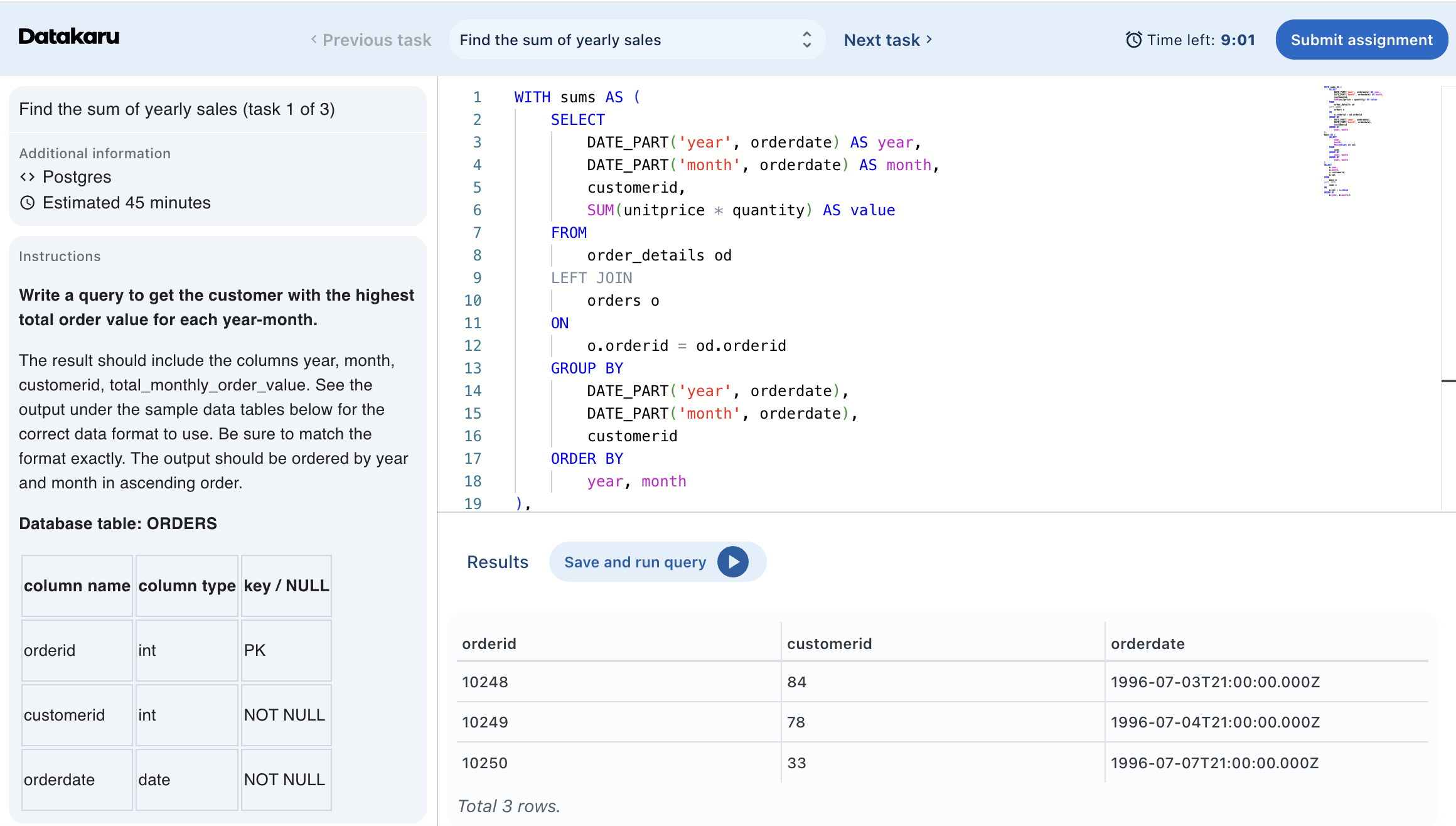Click the 'GROUP BY' code line
The width and height of the screenshot is (1456, 826).
(587, 368)
